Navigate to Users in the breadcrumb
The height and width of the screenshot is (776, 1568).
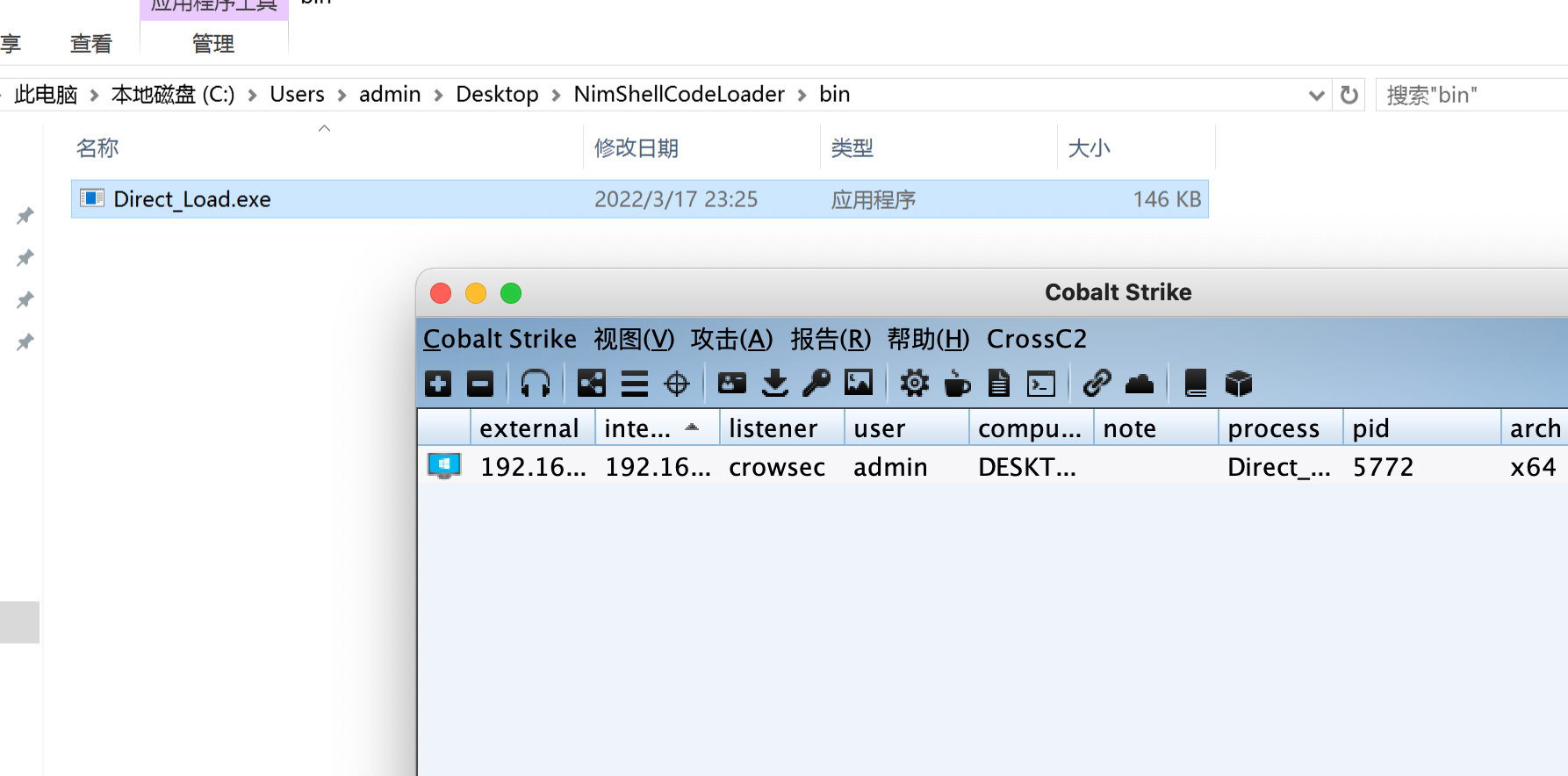pos(297,94)
